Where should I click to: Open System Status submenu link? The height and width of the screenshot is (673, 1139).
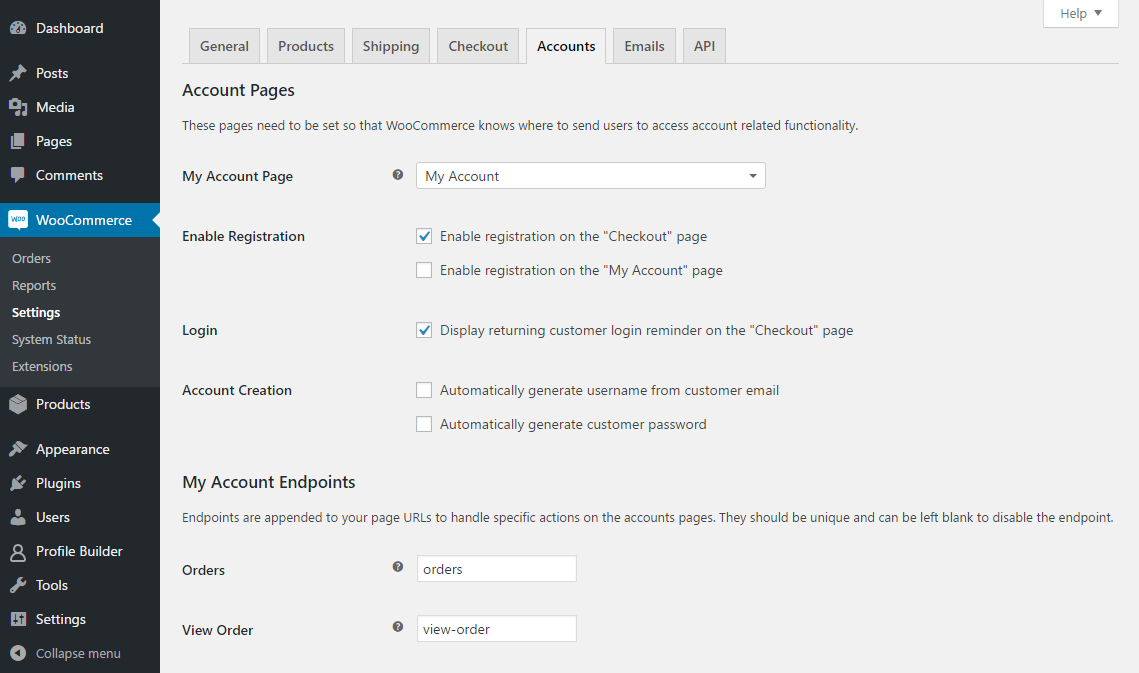(52, 339)
